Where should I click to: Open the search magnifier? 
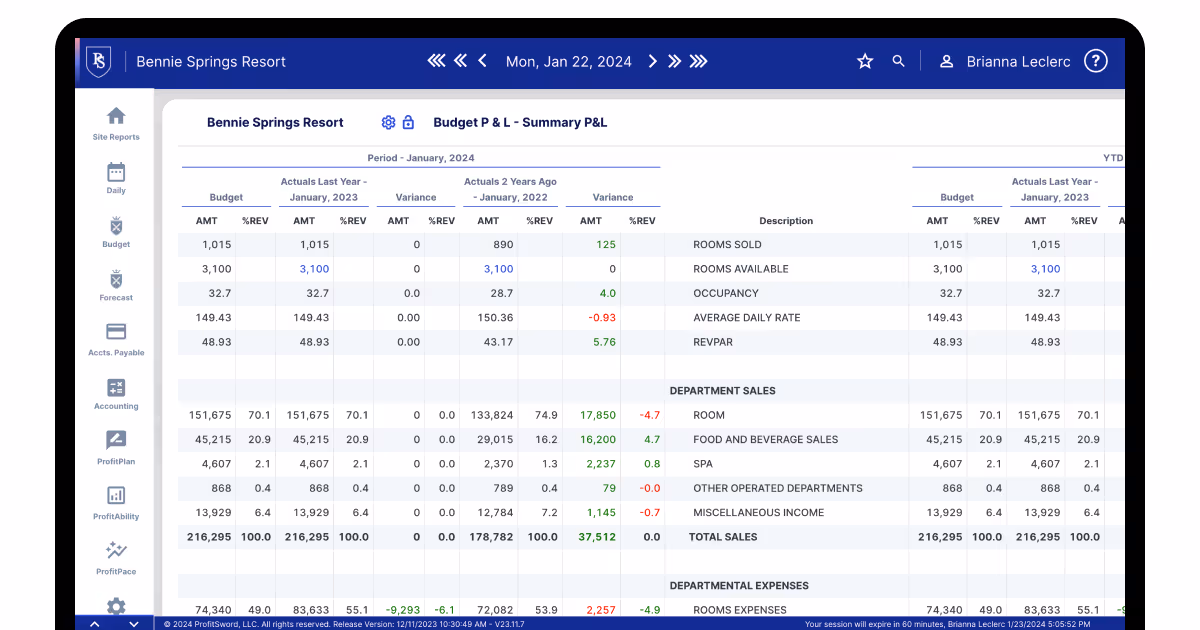click(x=898, y=62)
